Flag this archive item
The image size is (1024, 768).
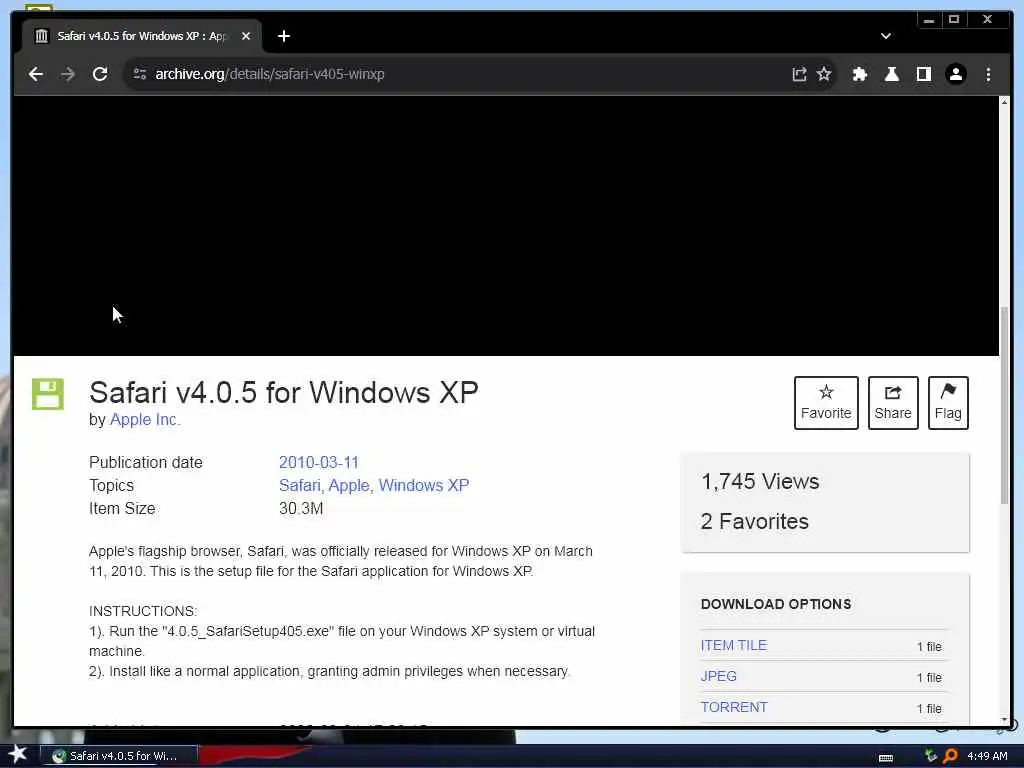click(948, 403)
